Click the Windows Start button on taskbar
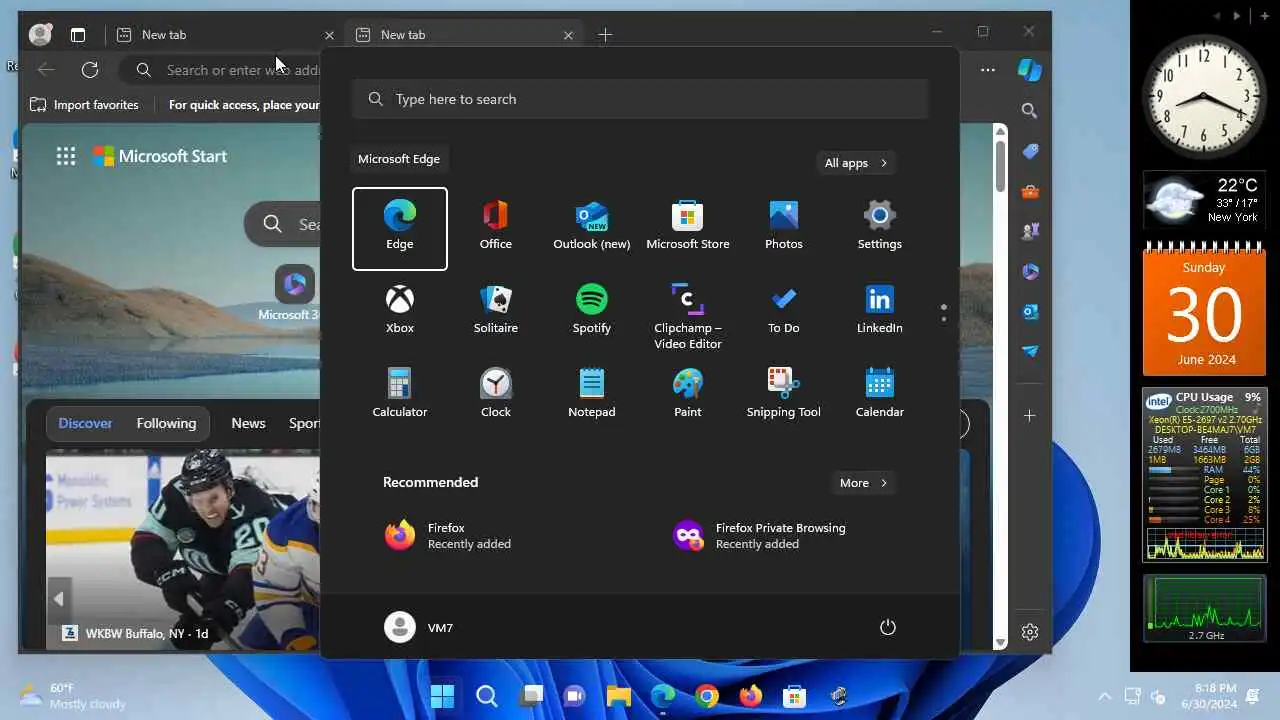1280x720 pixels. point(442,696)
